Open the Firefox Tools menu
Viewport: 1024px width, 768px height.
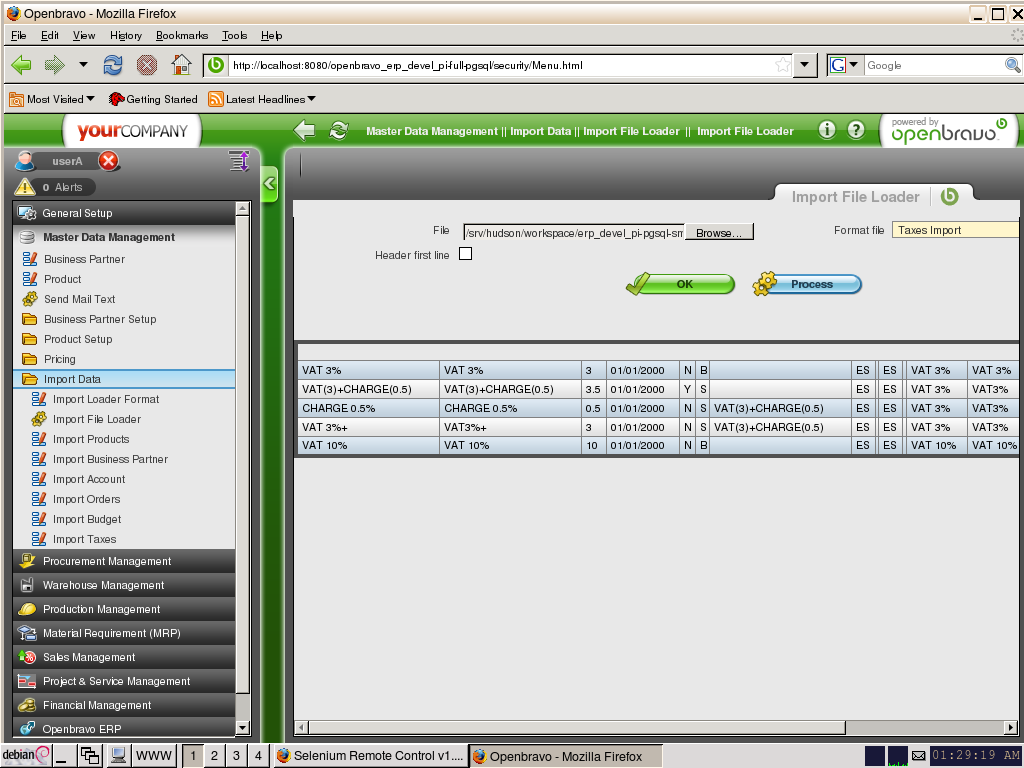(234, 35)
